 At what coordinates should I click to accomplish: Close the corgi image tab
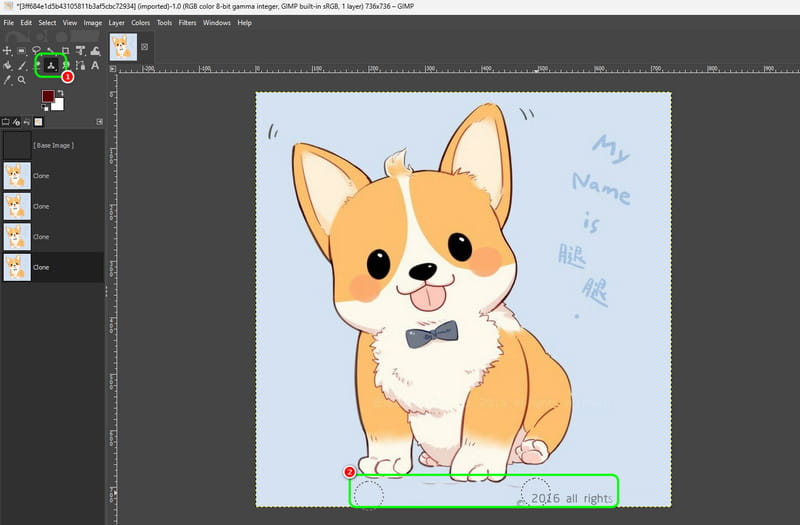tap(144, 46)
